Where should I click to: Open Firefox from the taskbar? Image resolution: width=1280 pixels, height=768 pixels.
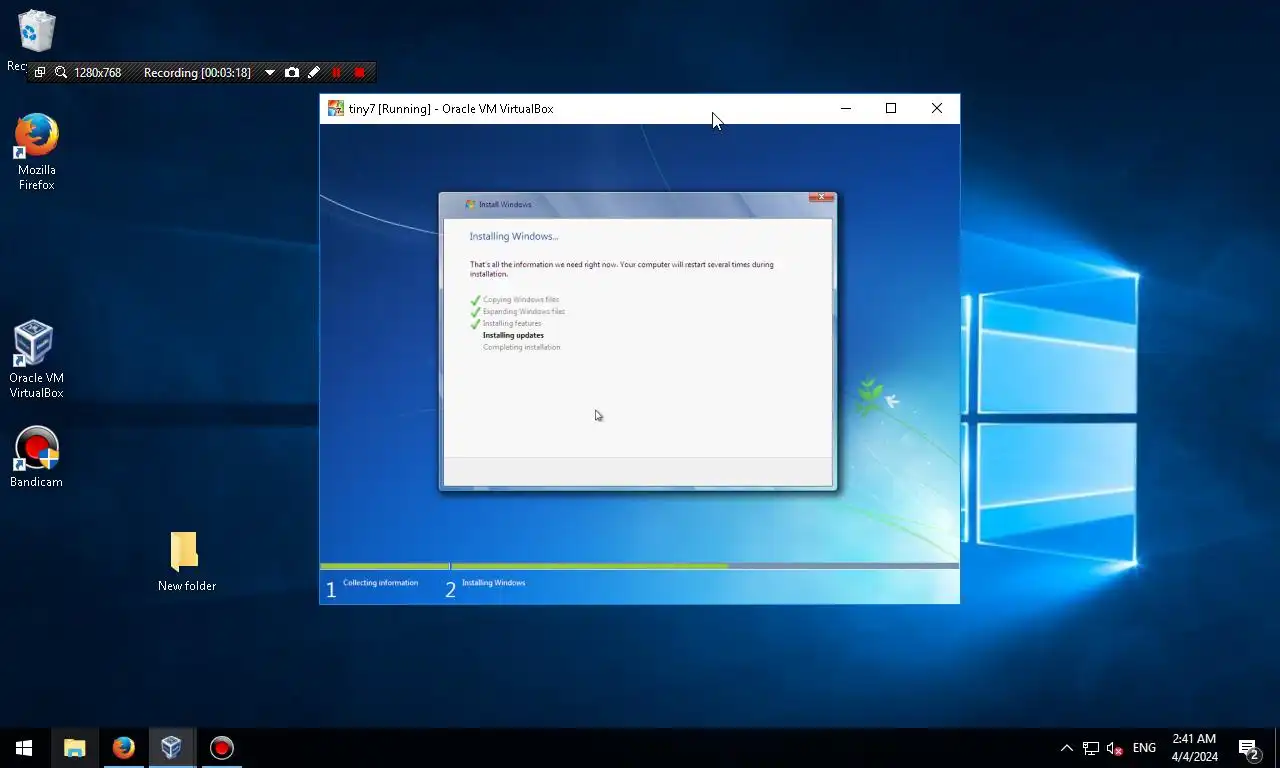coord(123,748)
